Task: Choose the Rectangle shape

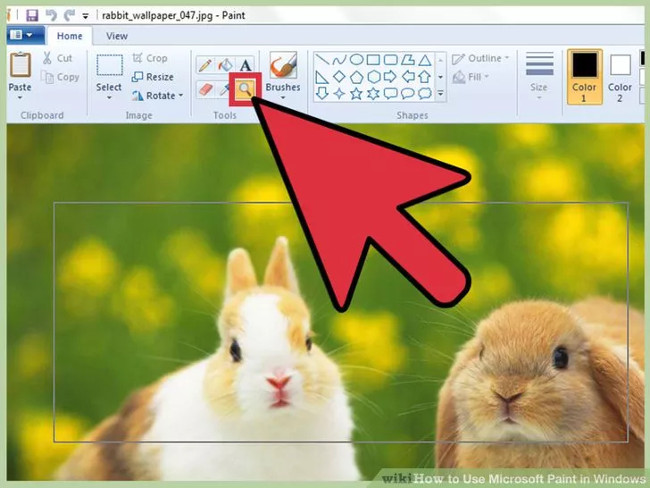Action: click(x=373, y=60)
